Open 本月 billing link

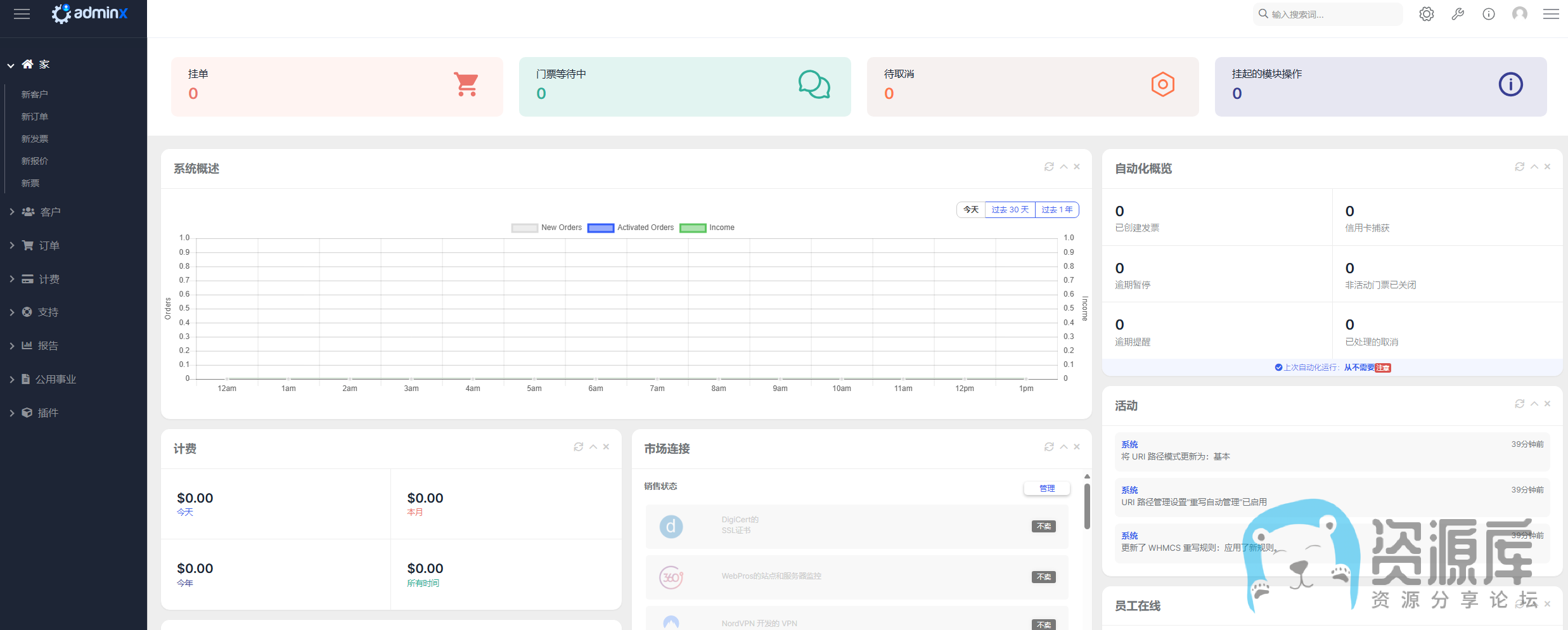coord(415,512)
